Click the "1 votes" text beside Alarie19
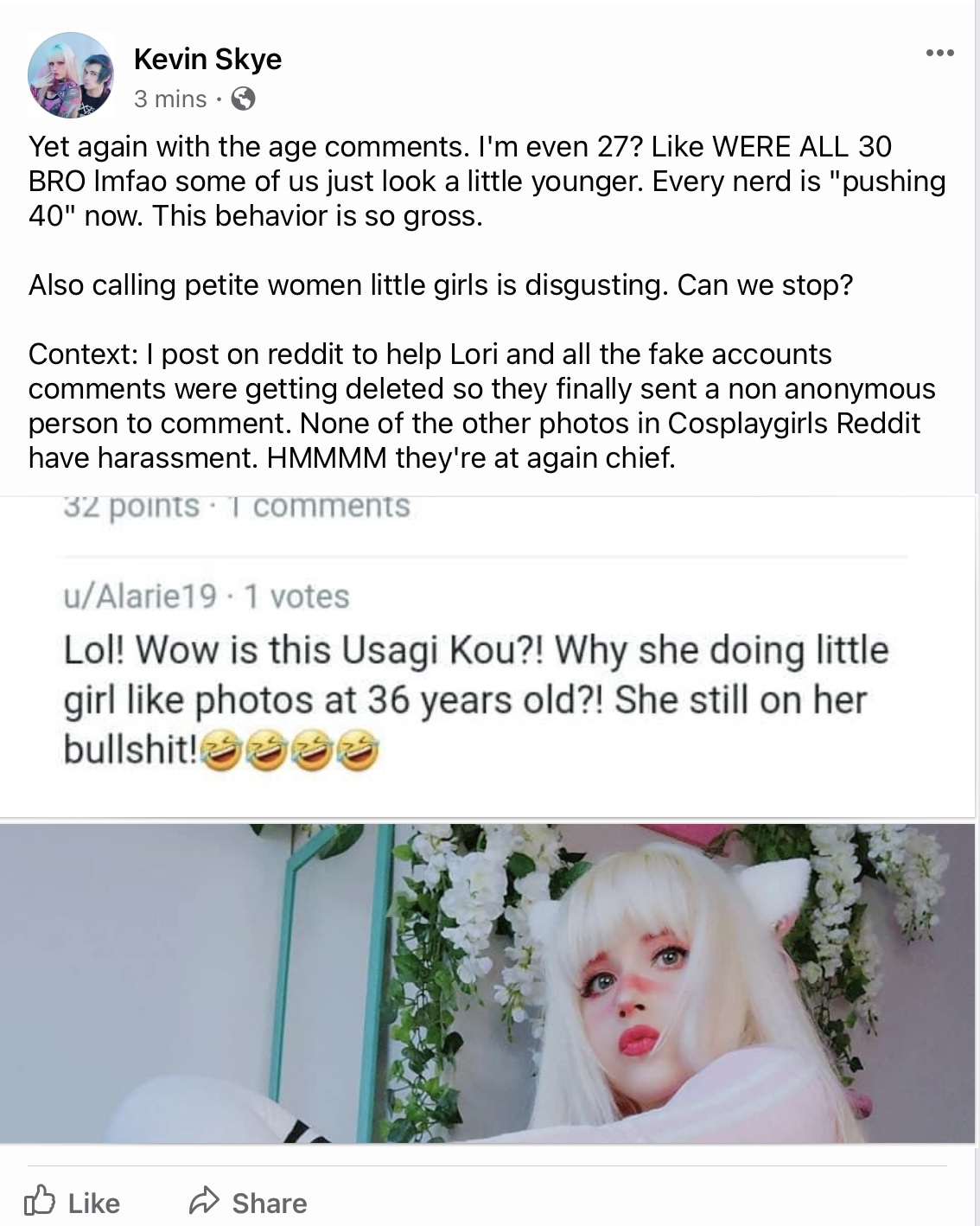Image resolution: width=980 pixels, height=1226 pixels. pos(296,597)
